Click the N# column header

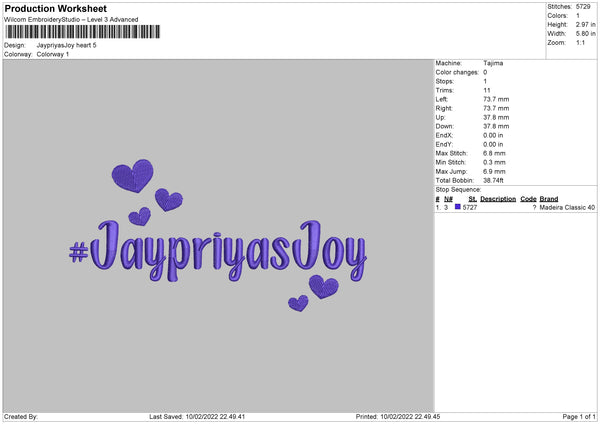tap(448, 199)
